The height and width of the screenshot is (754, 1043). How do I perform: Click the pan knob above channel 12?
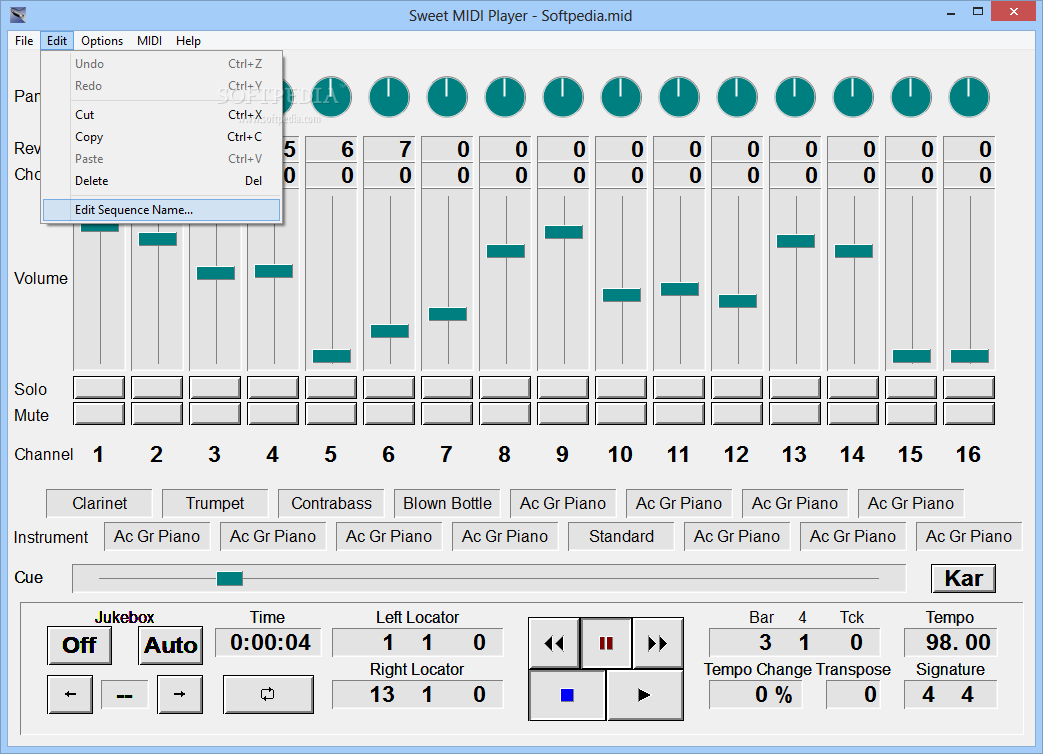(737, 97)
